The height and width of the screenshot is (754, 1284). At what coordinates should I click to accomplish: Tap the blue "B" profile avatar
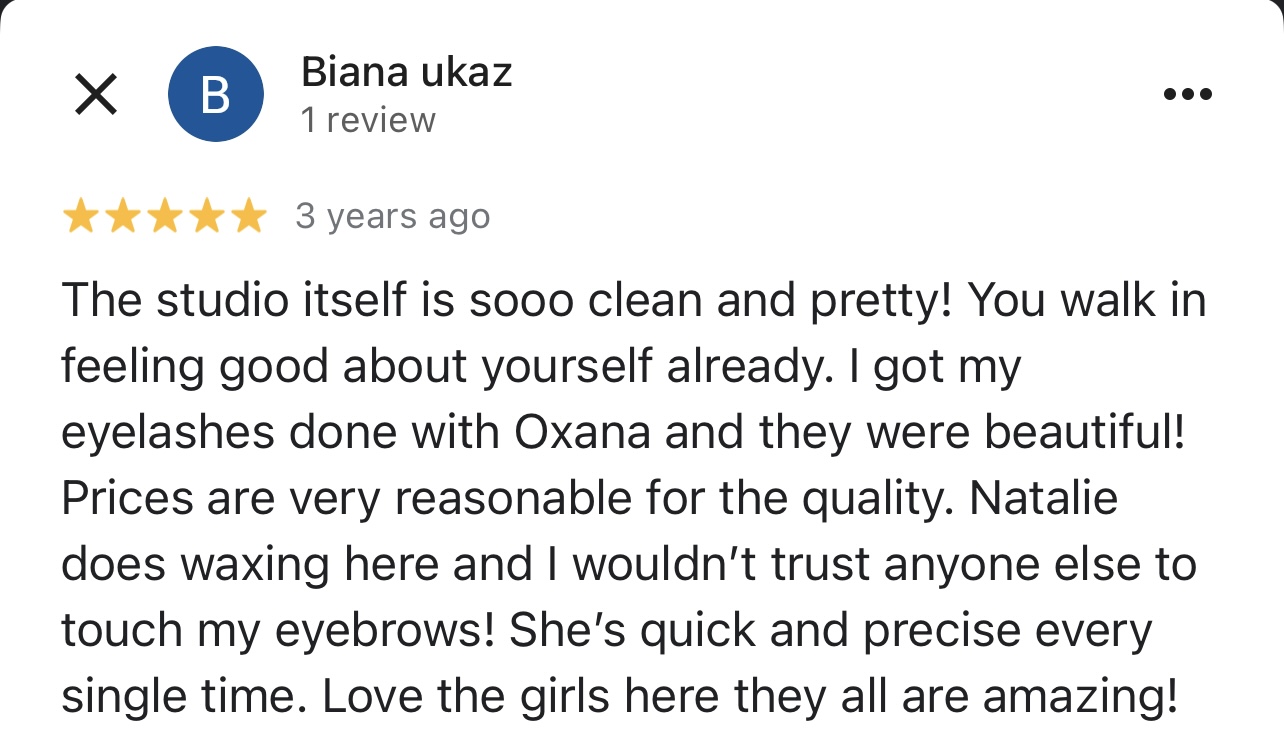[215, 95]
